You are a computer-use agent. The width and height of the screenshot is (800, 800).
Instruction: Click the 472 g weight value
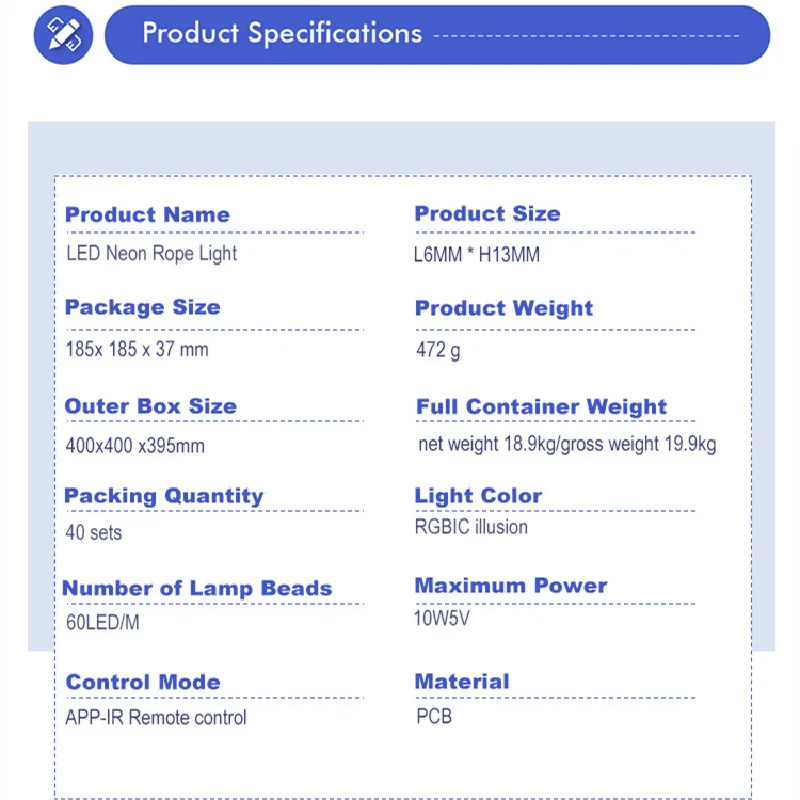(x=438, y=350)
